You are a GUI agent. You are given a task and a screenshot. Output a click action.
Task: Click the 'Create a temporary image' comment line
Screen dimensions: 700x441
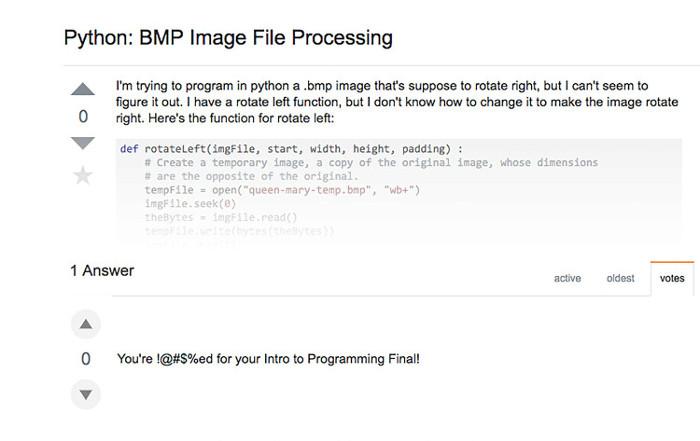(x=370, y=162)
